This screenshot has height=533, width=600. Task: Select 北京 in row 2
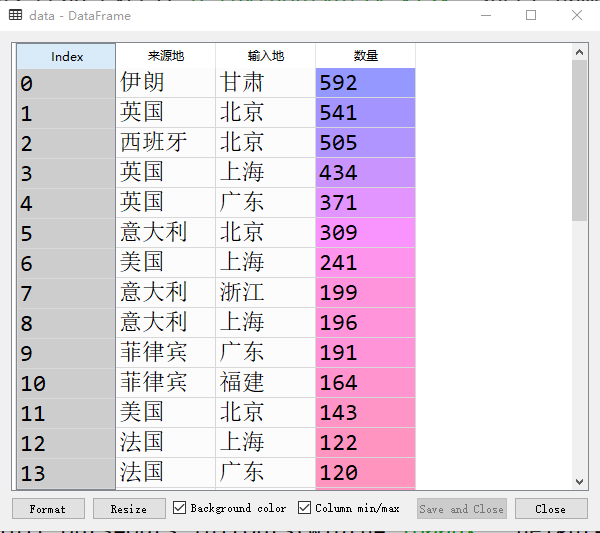tap(266, 143)
